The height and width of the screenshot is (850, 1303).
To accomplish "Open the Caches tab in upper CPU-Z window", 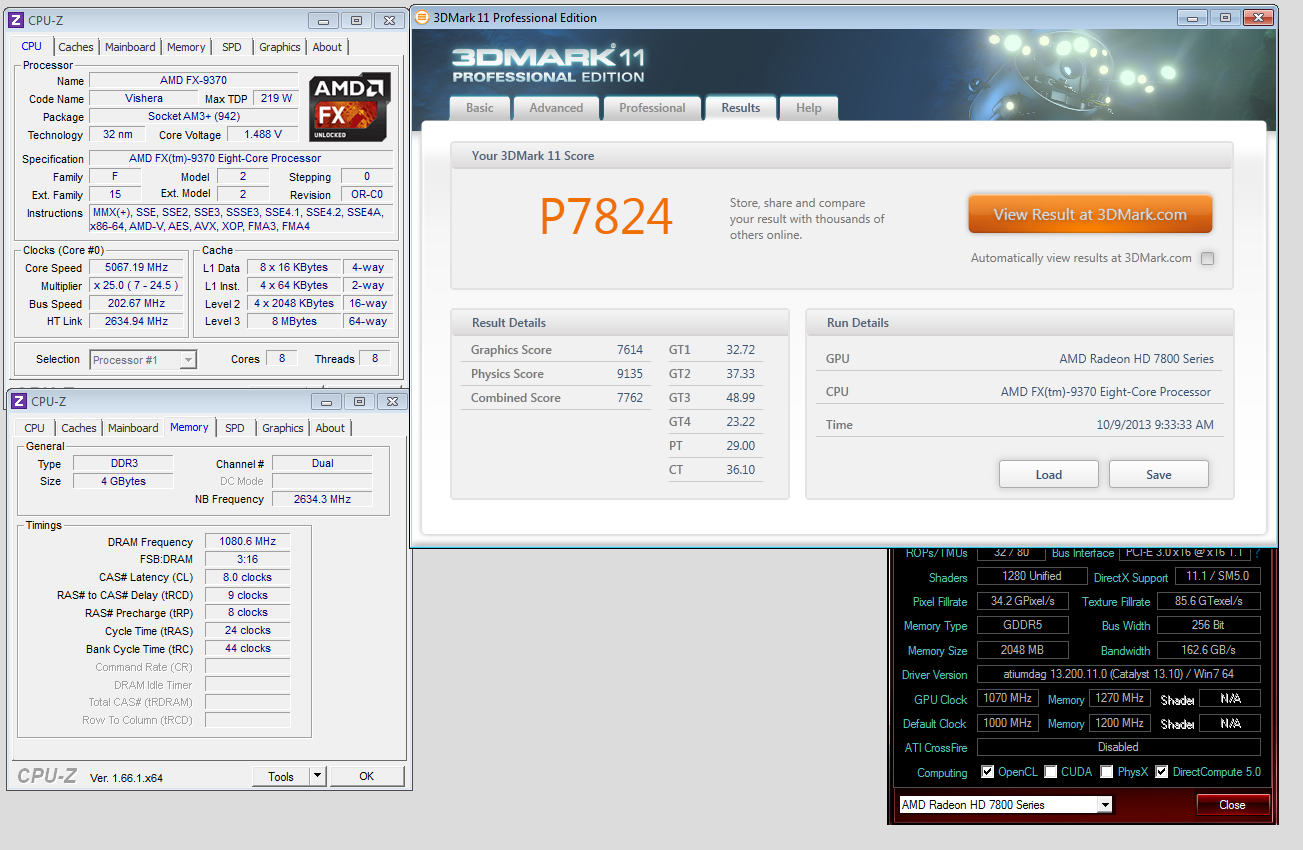I will click(76, 47).
